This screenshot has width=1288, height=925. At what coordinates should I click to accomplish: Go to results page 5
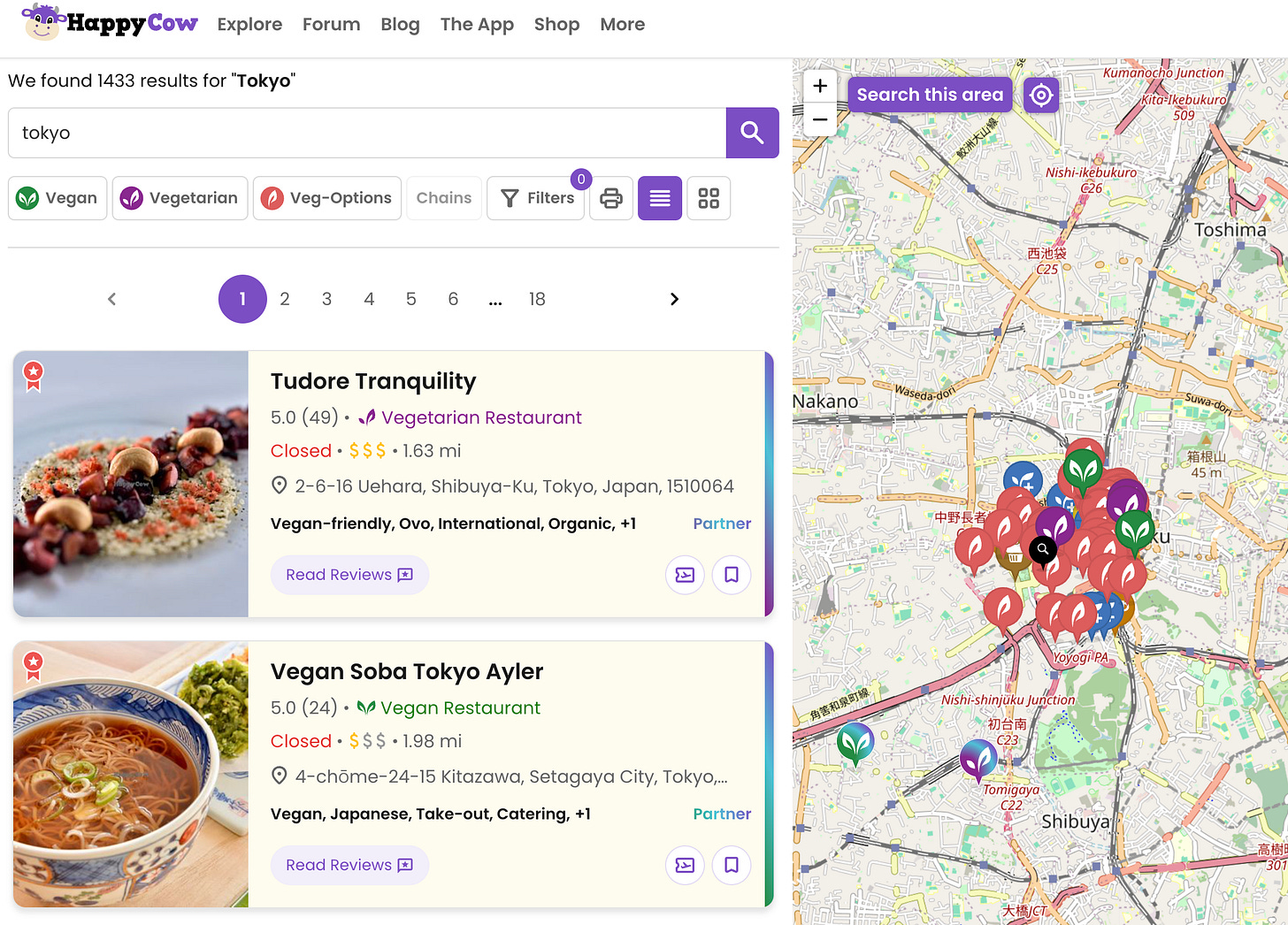pos(411,299)
